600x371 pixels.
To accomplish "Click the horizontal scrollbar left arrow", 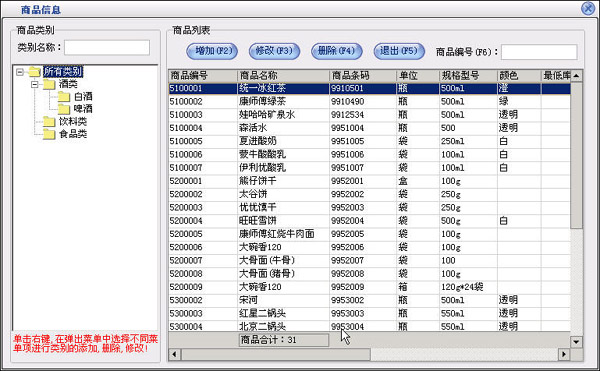I will (x=174, y=354).
